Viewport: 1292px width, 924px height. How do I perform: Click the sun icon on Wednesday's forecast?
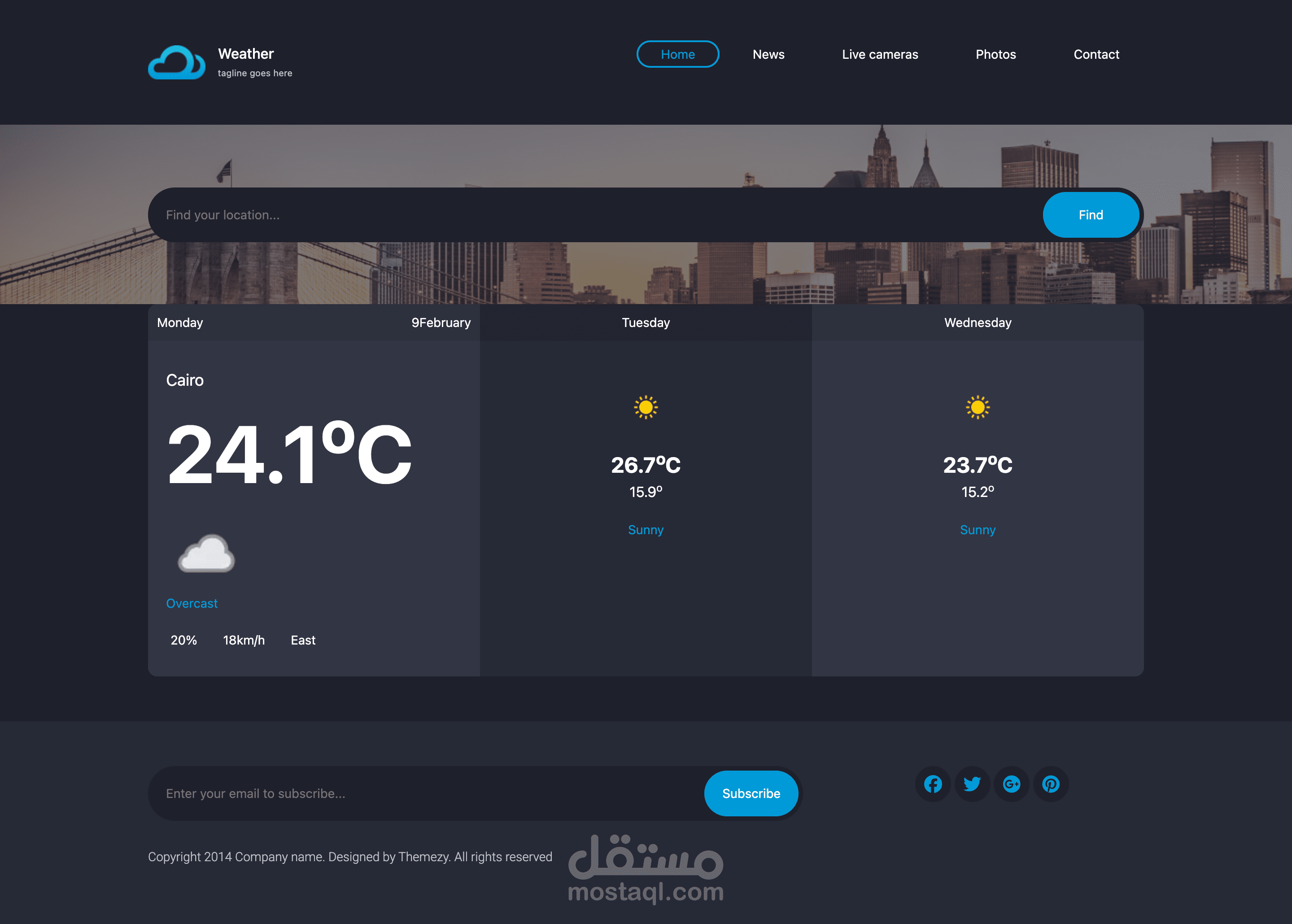click(978, 407)
